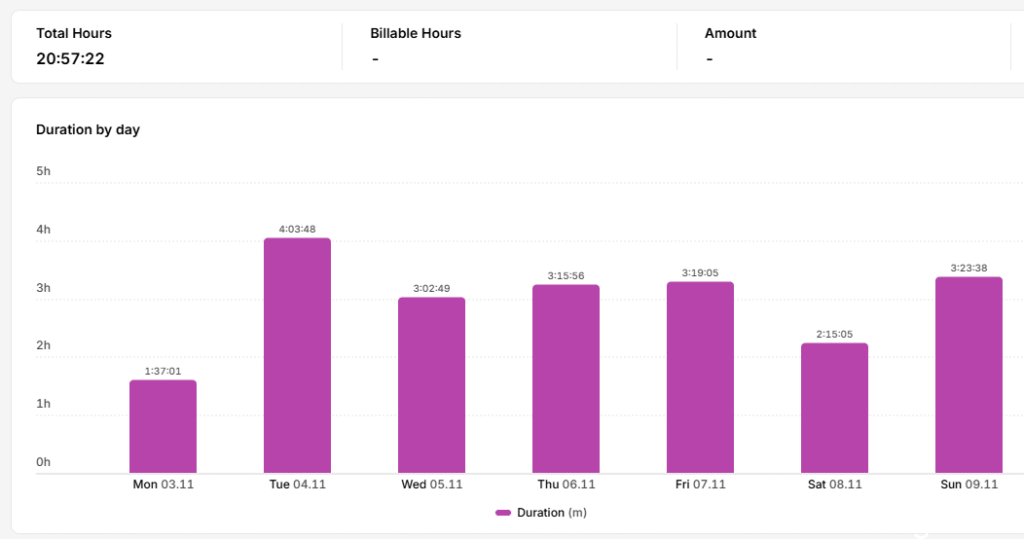The image size is (1024, 539).
Task: Click the Total Hours label
Action: 74,33
